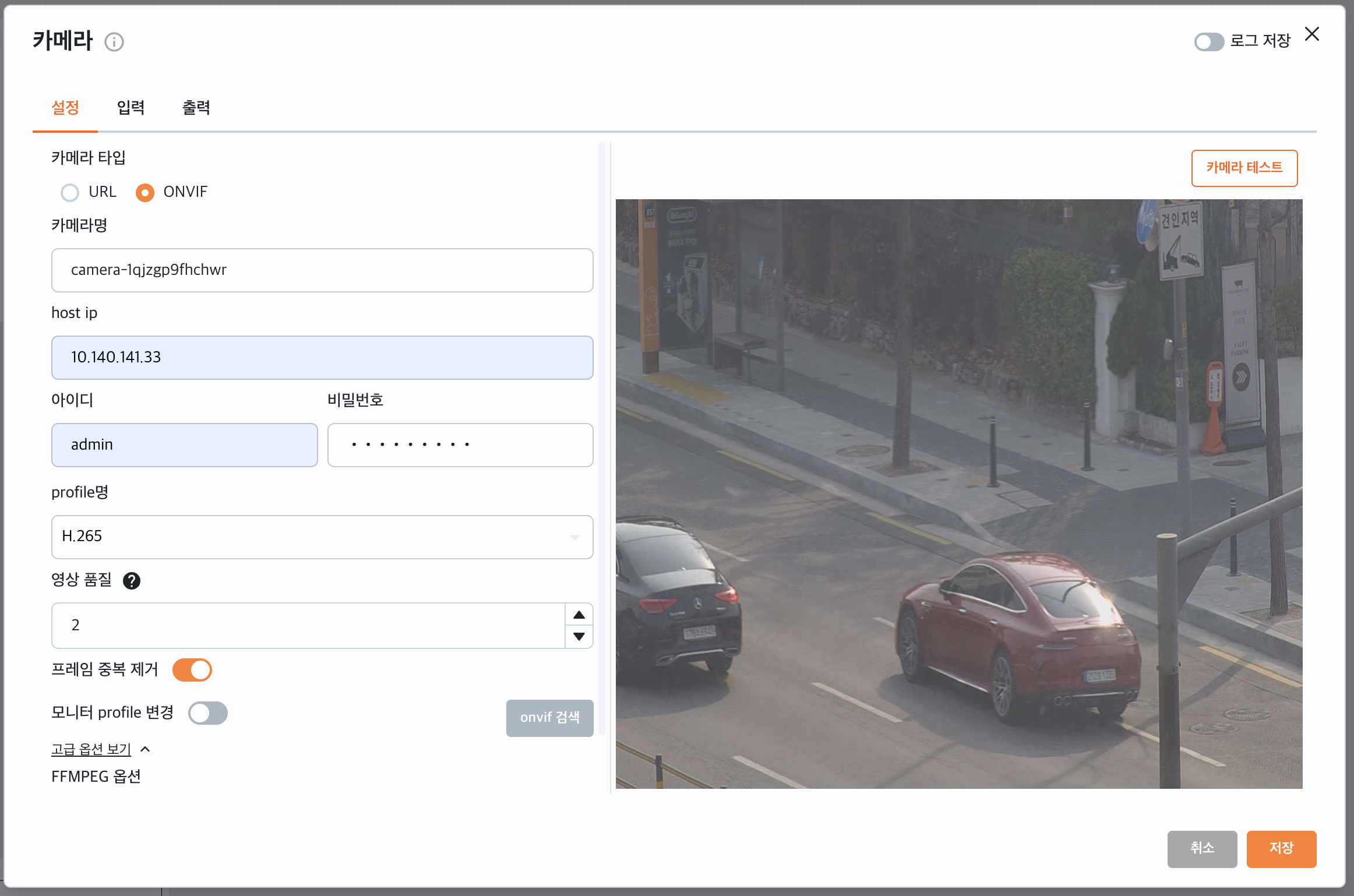
Task: Click the 카메라 테스트 button
Action: pos(1244,168)
